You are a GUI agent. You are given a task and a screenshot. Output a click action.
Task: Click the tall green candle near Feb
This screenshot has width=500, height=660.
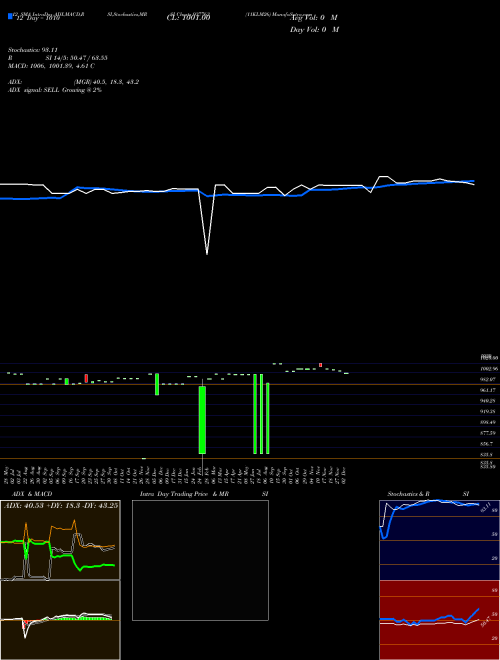(x=202, y=420)
